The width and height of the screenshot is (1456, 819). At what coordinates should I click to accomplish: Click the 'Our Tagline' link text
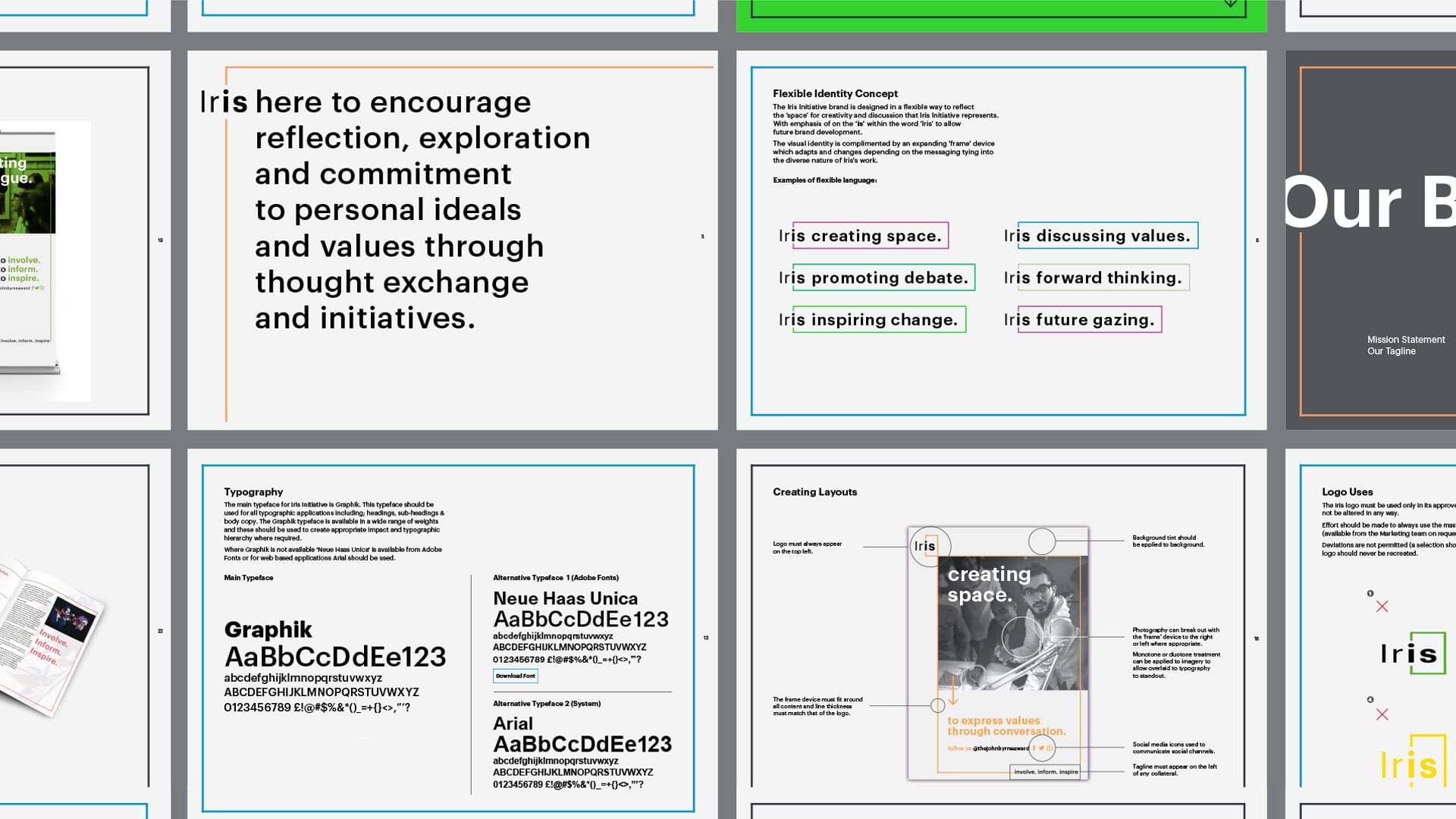1391,351
